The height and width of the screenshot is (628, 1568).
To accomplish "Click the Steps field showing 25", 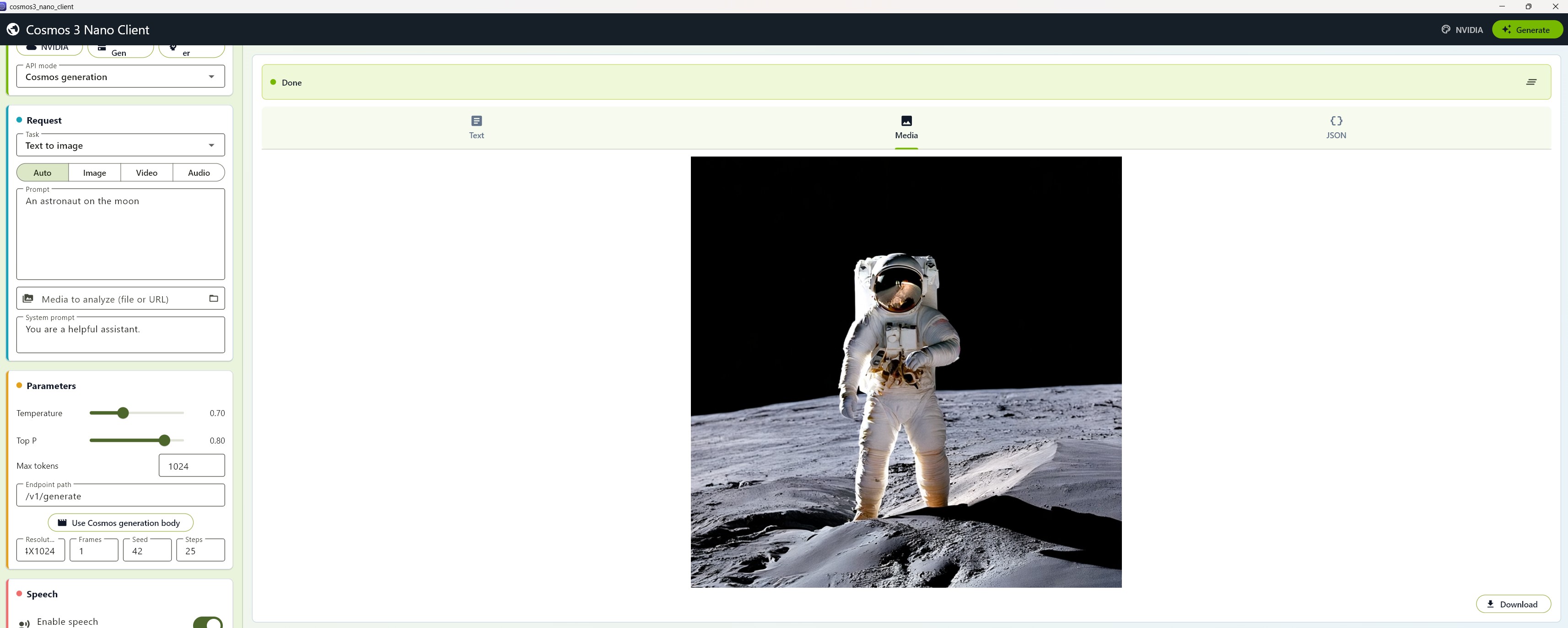I will 200,550.
